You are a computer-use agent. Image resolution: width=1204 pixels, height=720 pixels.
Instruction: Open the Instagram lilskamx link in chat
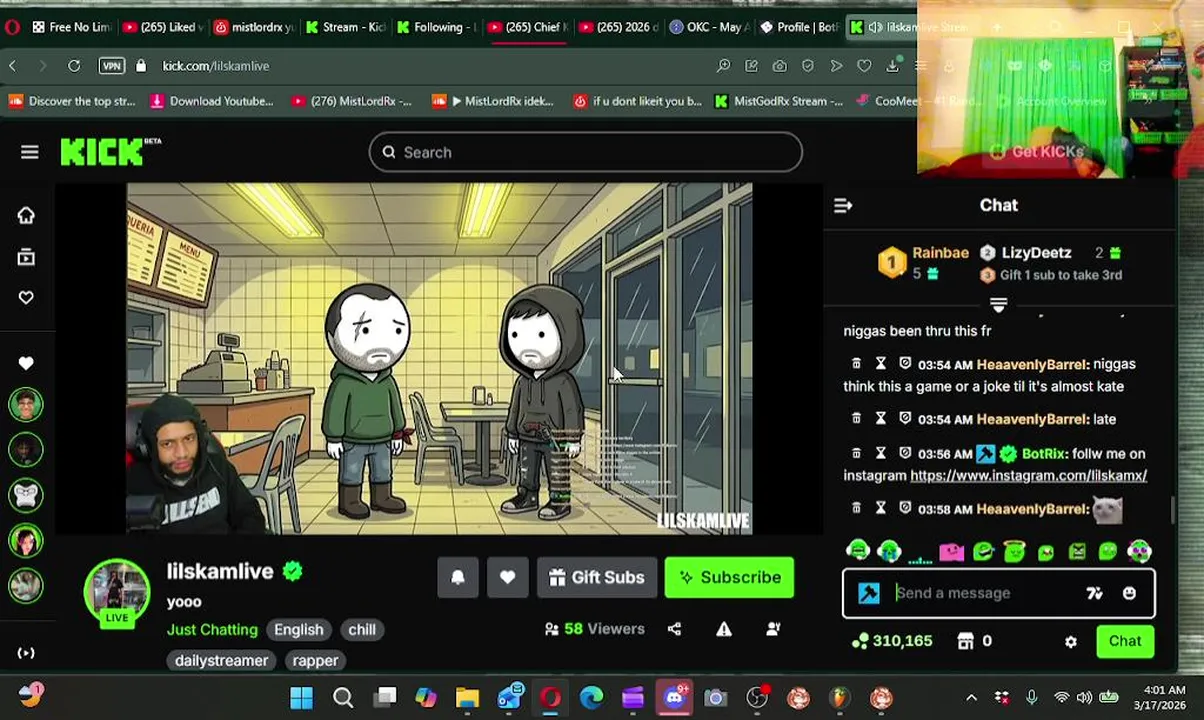[1028, 476]
